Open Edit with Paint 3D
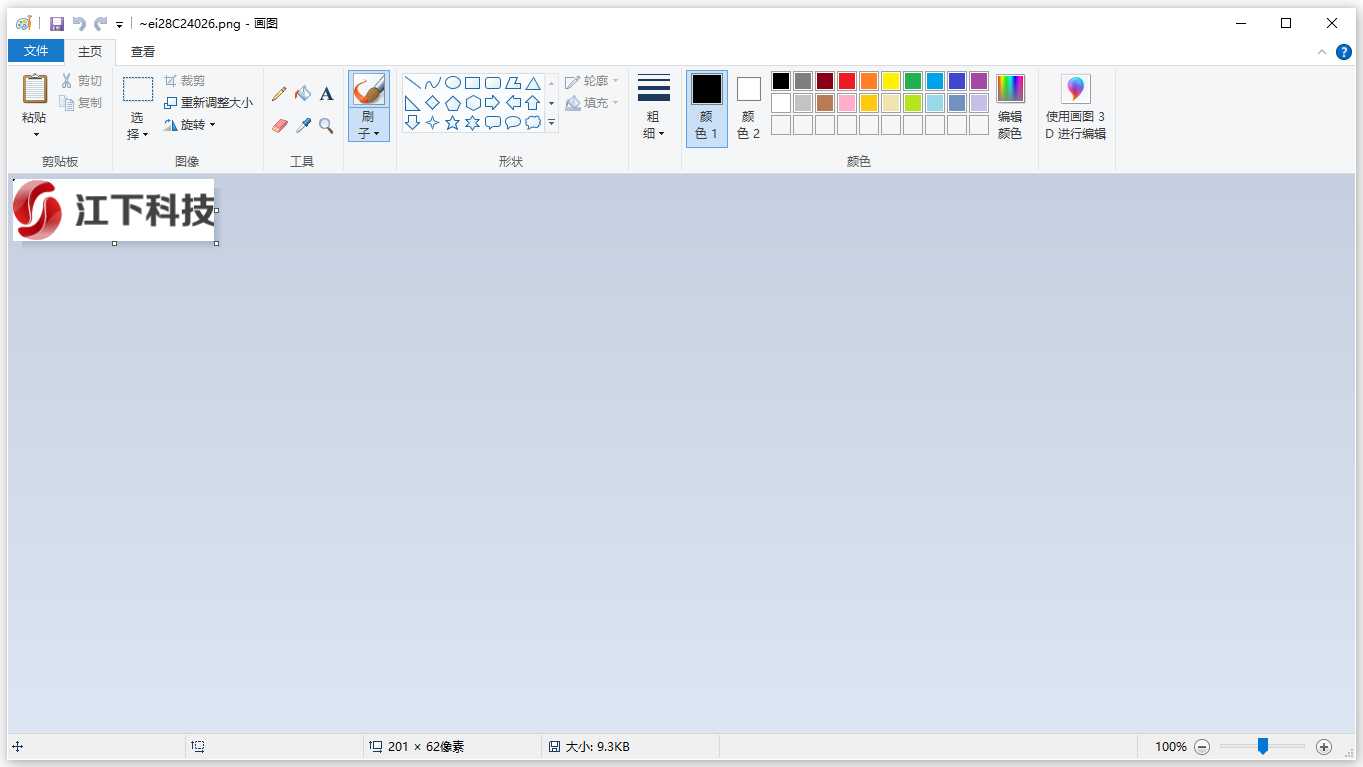Viewport: 1363px width, 767px height. [x=1075, y=107]
